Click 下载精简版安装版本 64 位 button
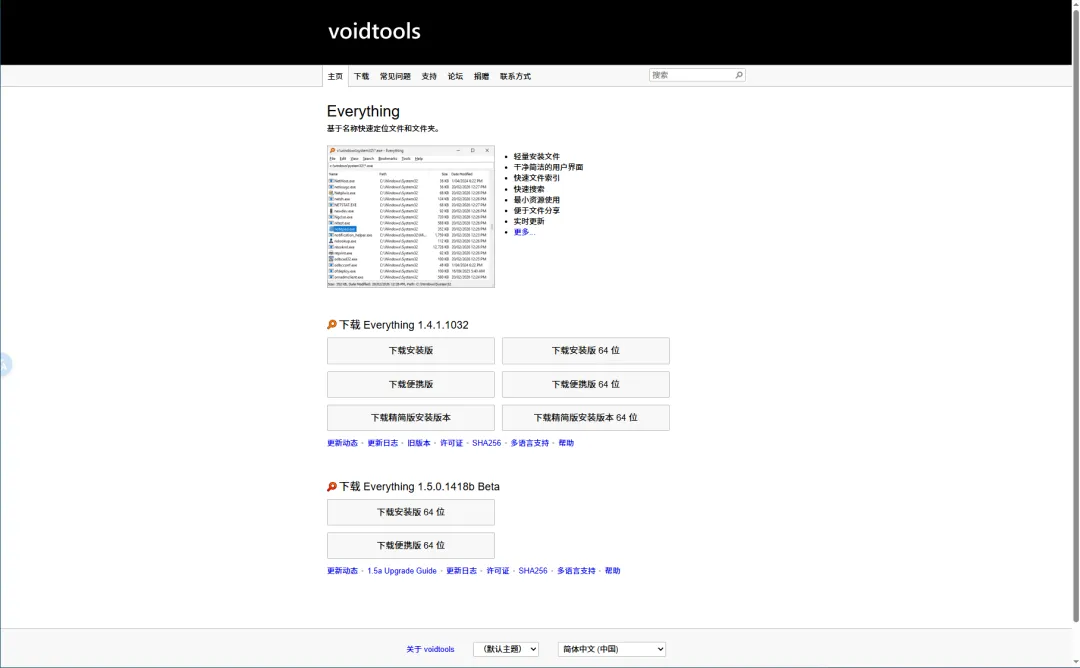 [585, 417]
